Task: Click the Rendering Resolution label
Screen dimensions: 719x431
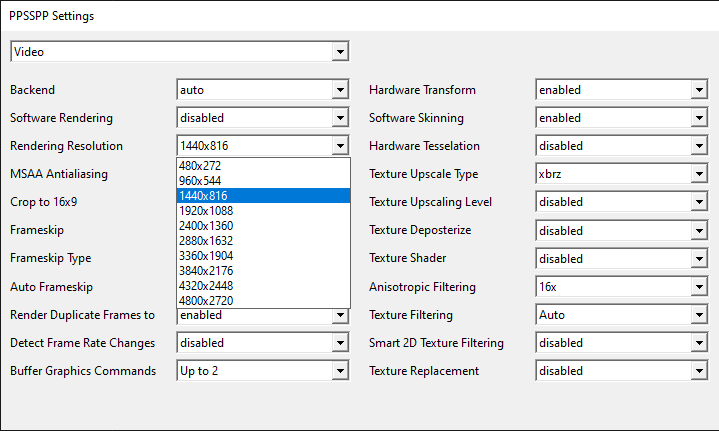Action: click(x=66, y=146)
